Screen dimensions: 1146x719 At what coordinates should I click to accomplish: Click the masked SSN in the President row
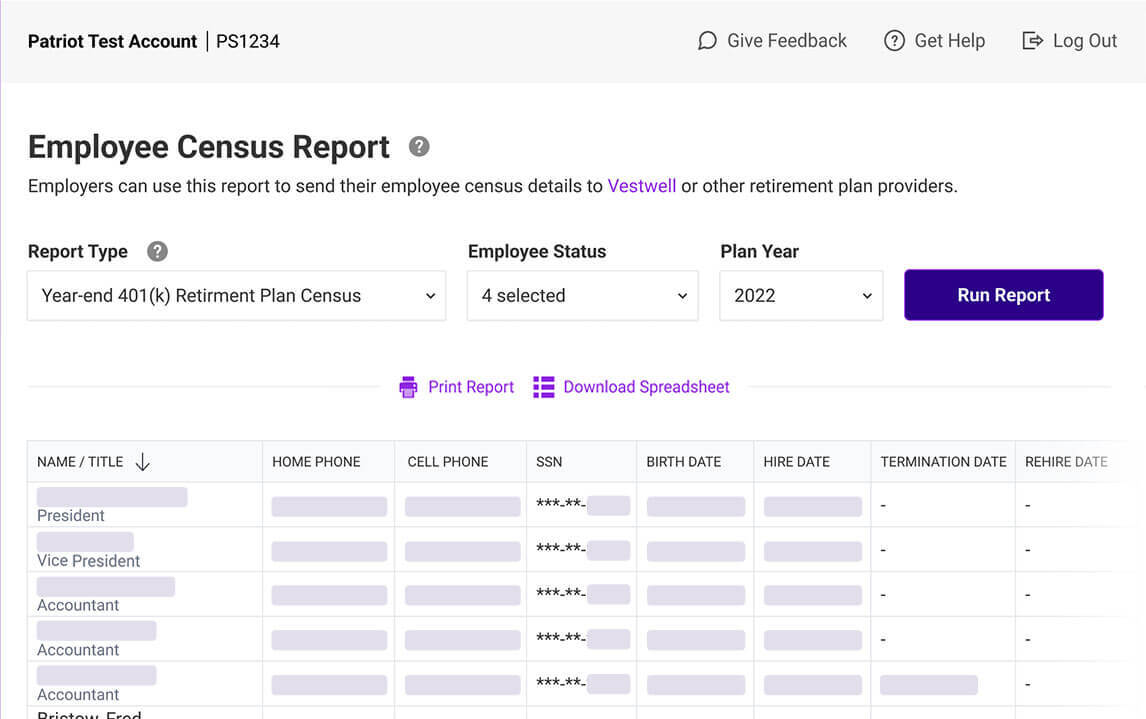[583, 505]
